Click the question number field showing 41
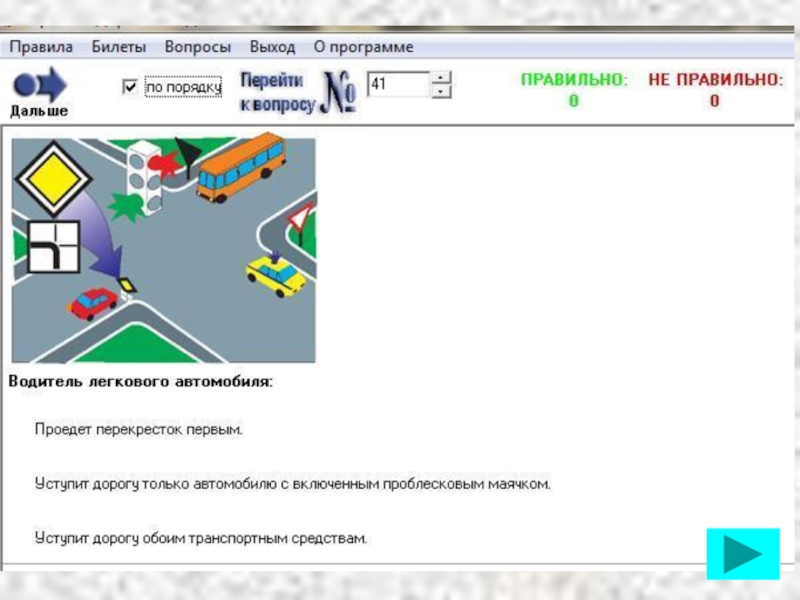Screen dimensions: 800x600 point(398,85)
